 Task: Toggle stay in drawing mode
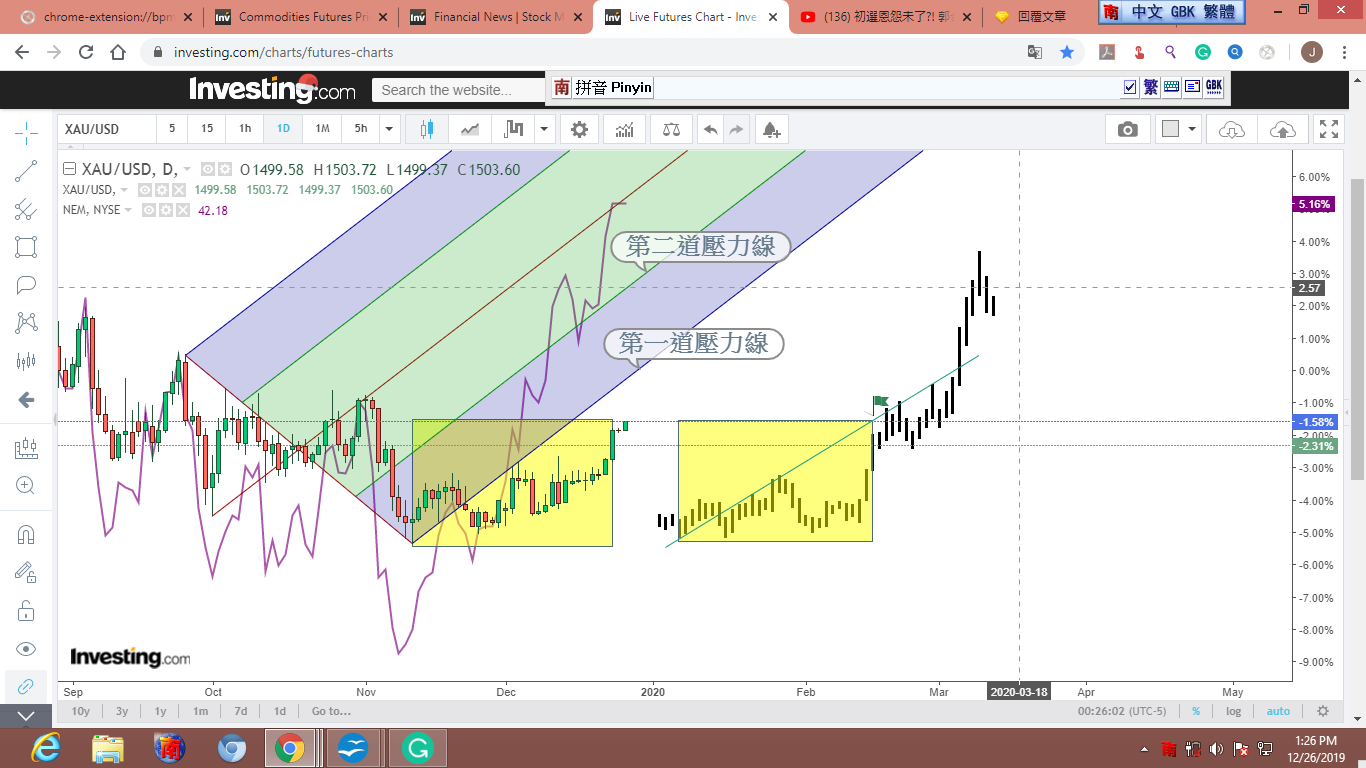(26, 572)
